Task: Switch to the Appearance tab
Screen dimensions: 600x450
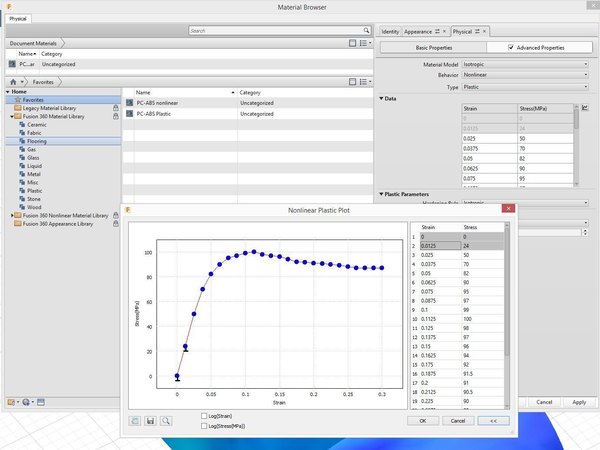Action: tap(418, 32)
